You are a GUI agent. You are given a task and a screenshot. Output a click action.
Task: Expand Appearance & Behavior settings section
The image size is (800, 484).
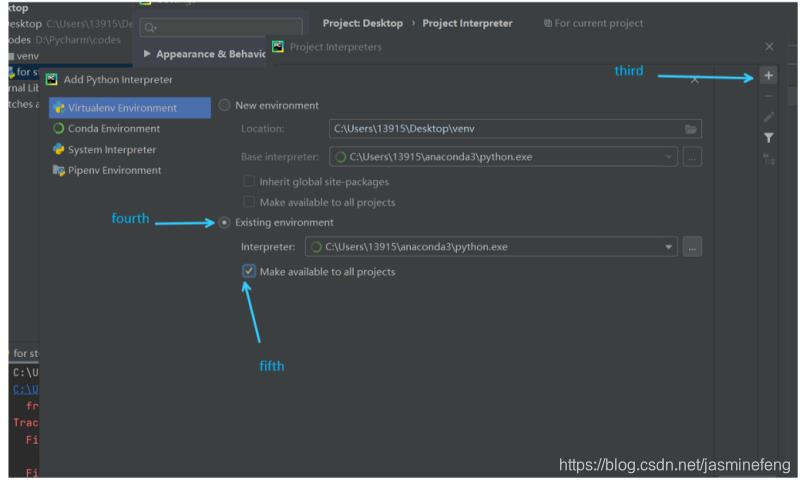[147, 54]
